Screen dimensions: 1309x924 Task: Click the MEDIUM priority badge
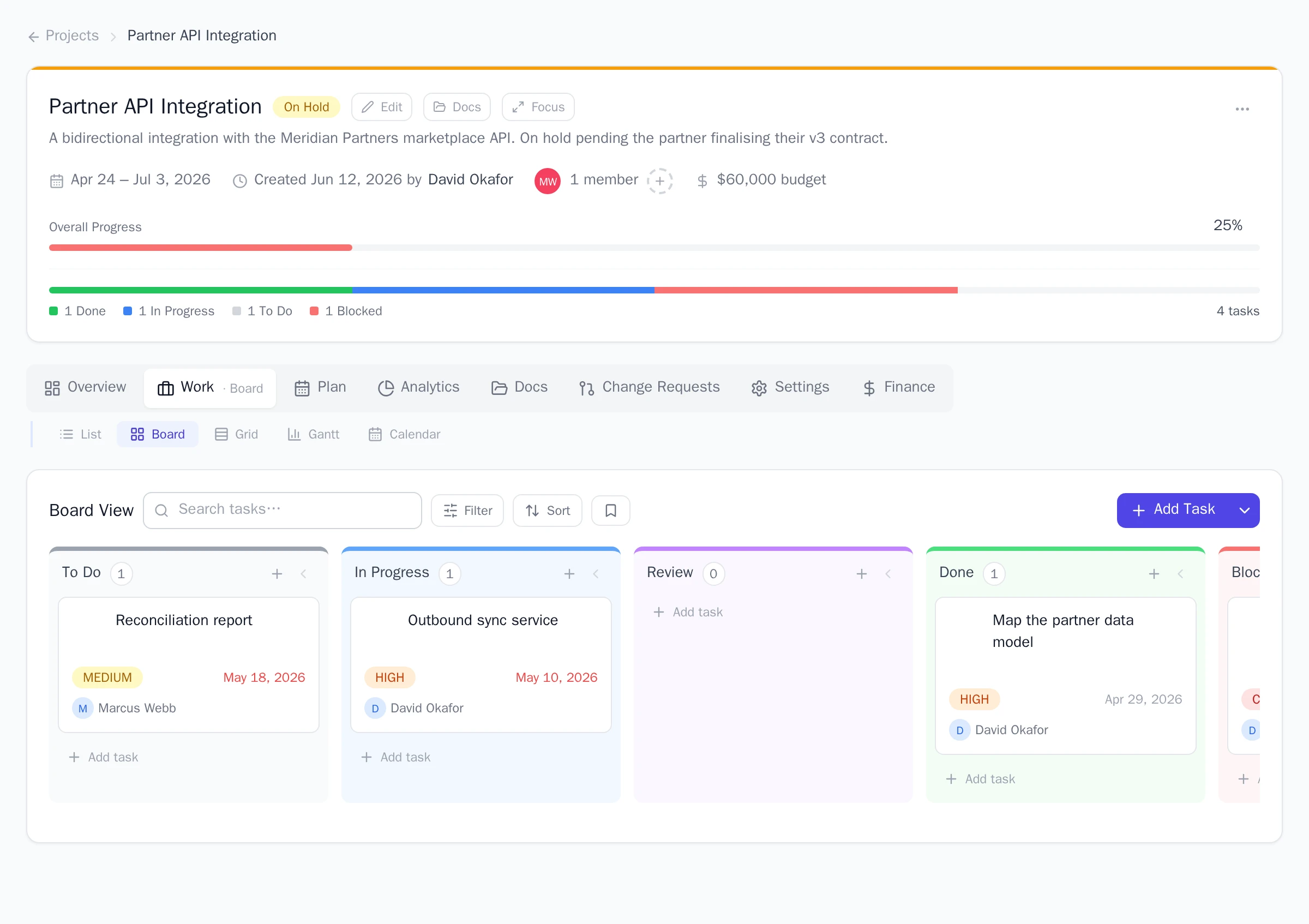click(107, 677)
